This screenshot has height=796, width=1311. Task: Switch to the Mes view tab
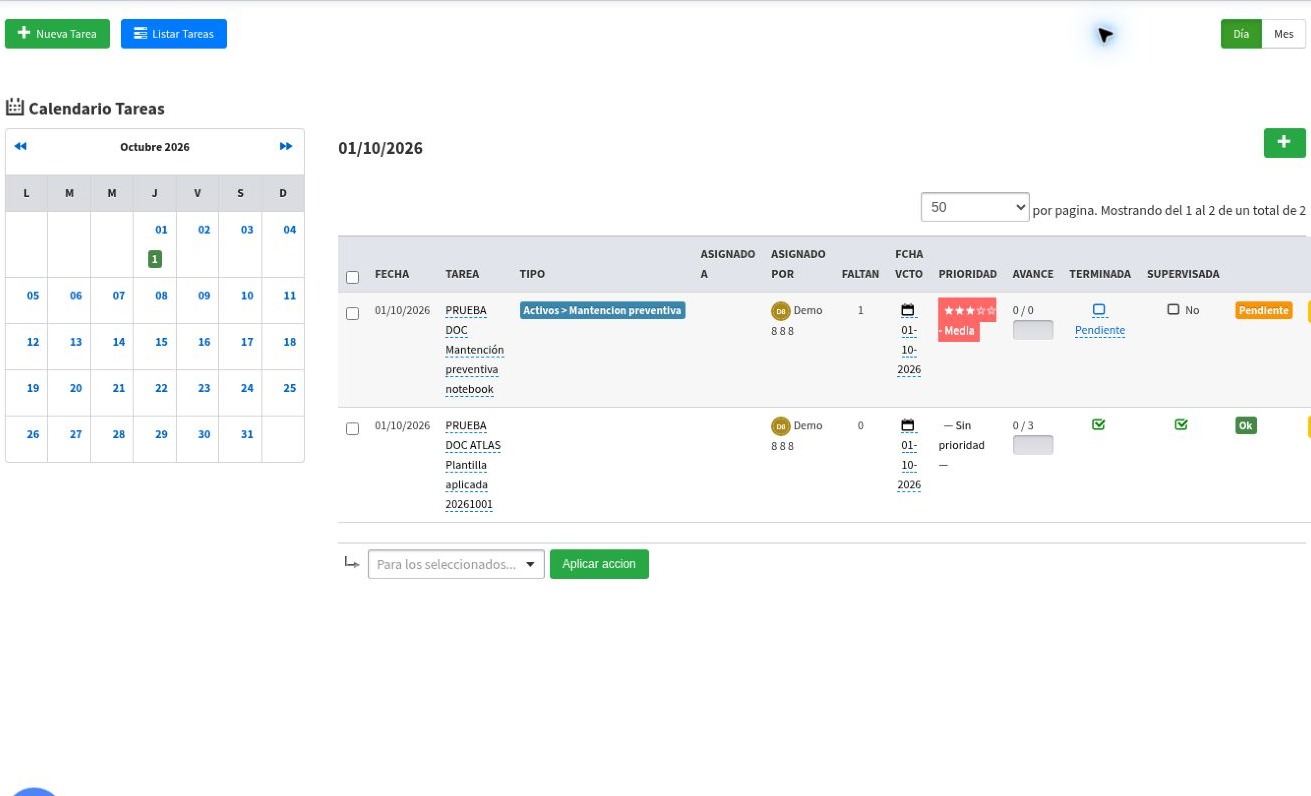tap(1284, 34)
